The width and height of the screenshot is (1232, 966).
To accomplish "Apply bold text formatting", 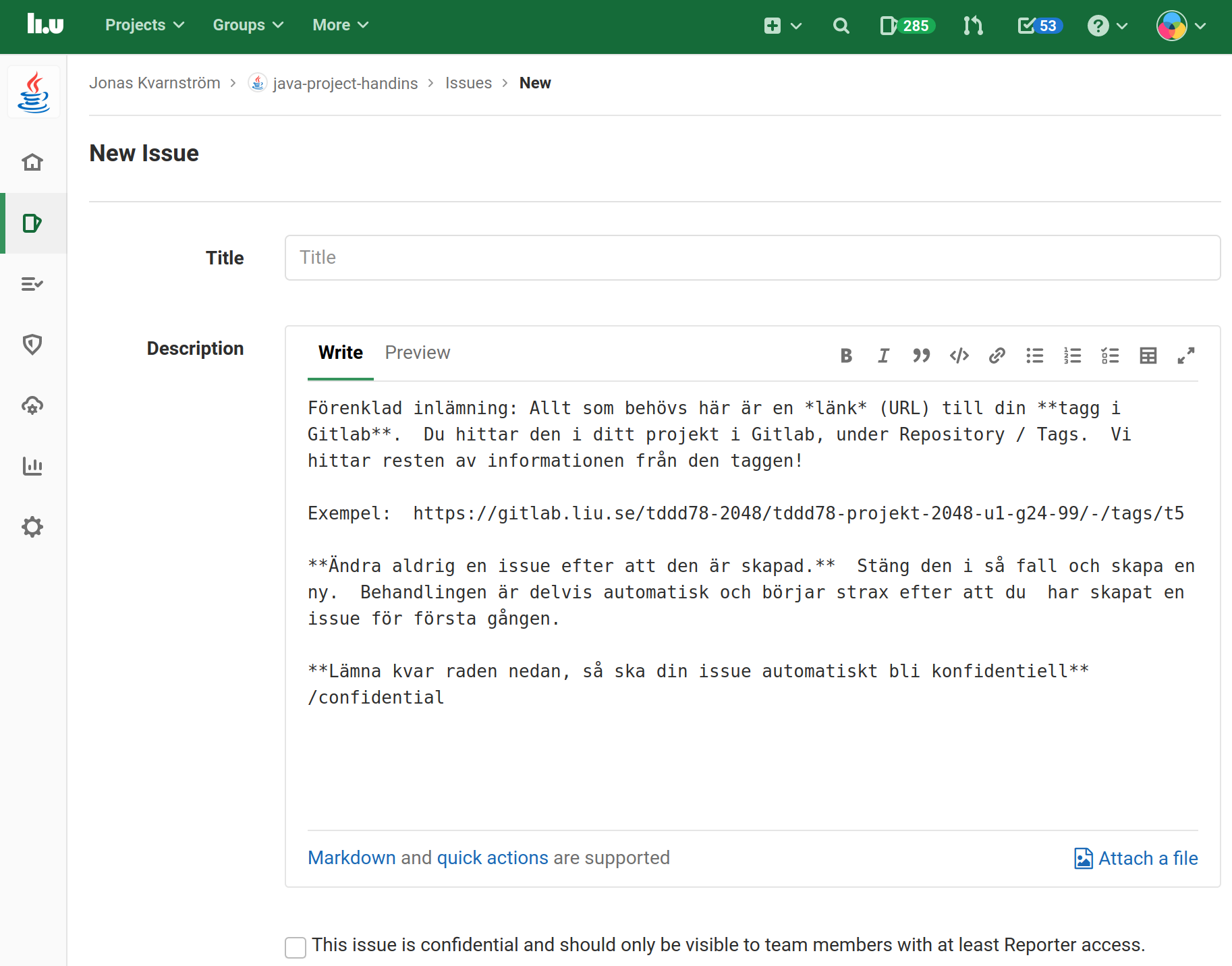I will pos(846,356).
